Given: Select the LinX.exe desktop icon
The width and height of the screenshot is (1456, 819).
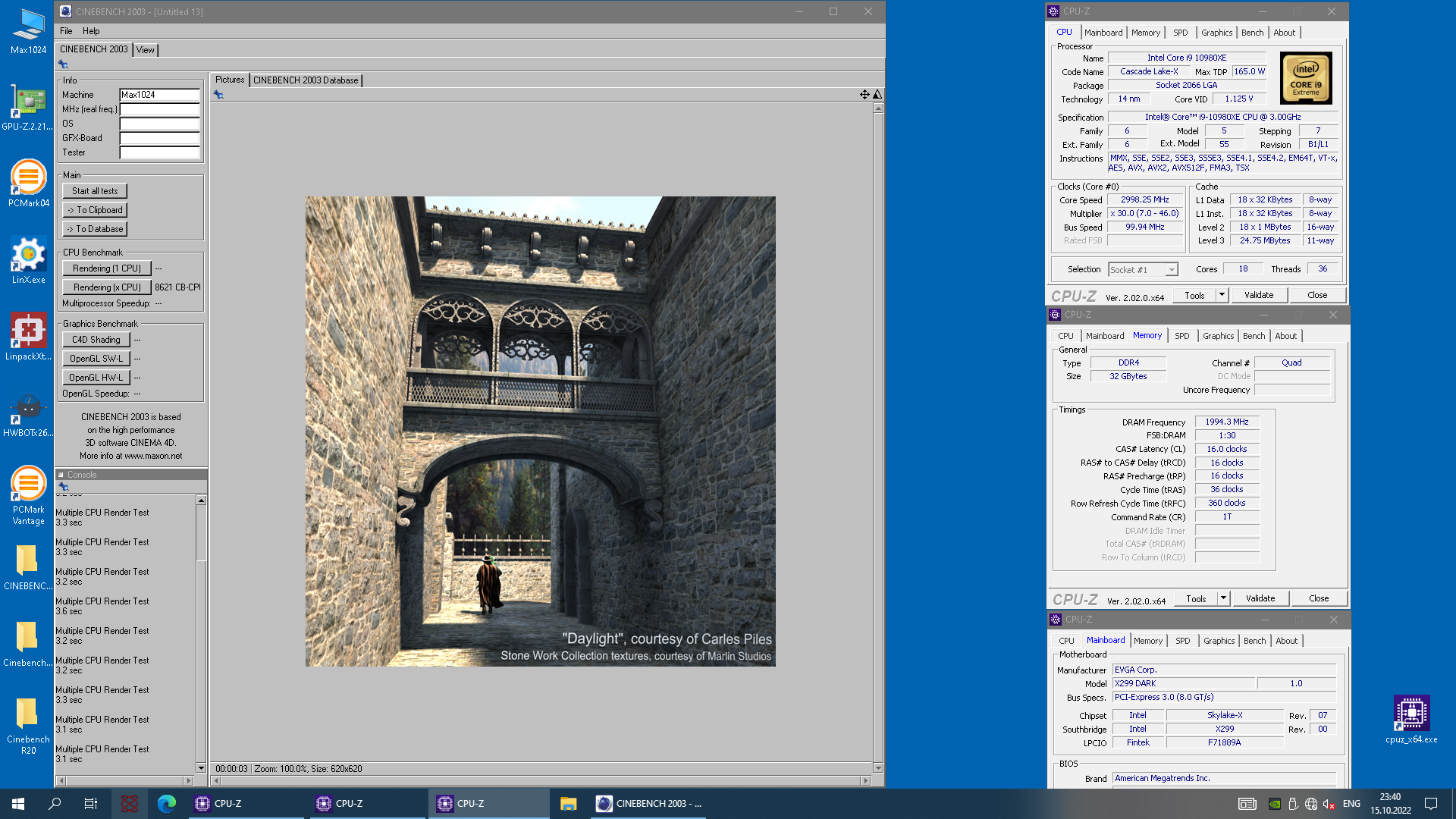Looking at the screenshot, I should (x=28, y=261).
